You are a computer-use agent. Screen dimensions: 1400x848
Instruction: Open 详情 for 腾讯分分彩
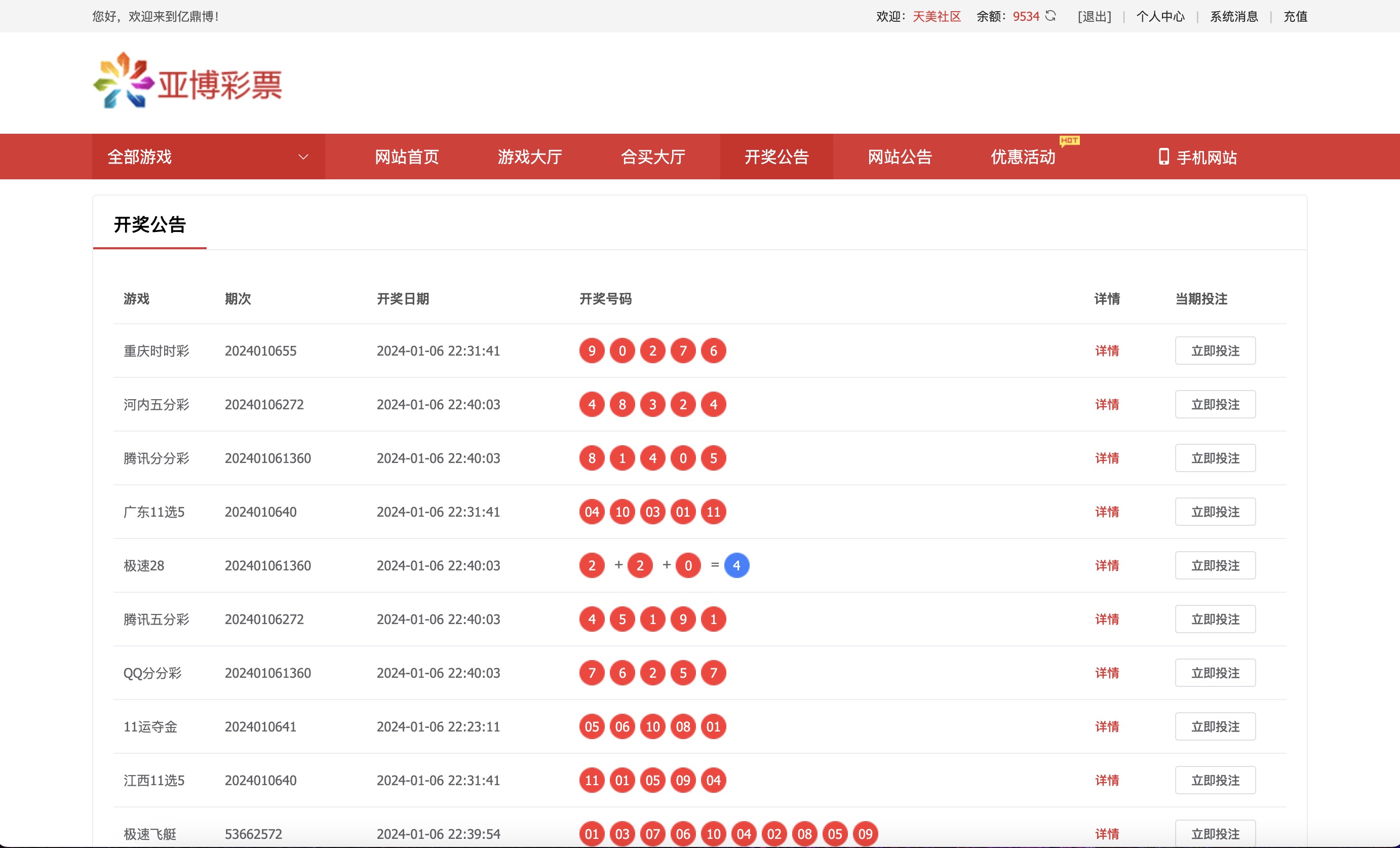tap(1107, 458)
